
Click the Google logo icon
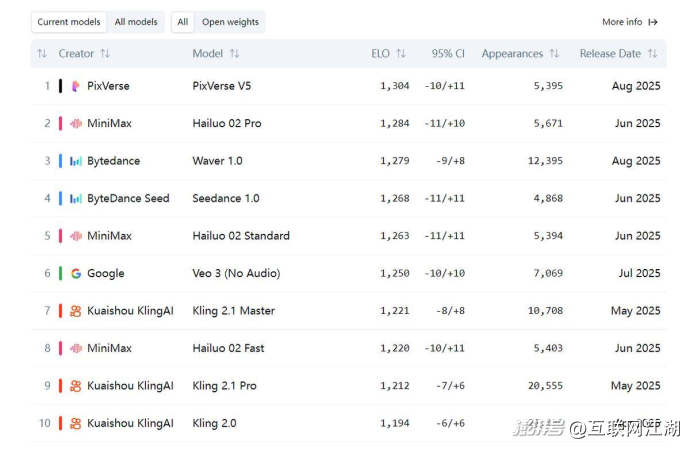(x=76, y=273)
